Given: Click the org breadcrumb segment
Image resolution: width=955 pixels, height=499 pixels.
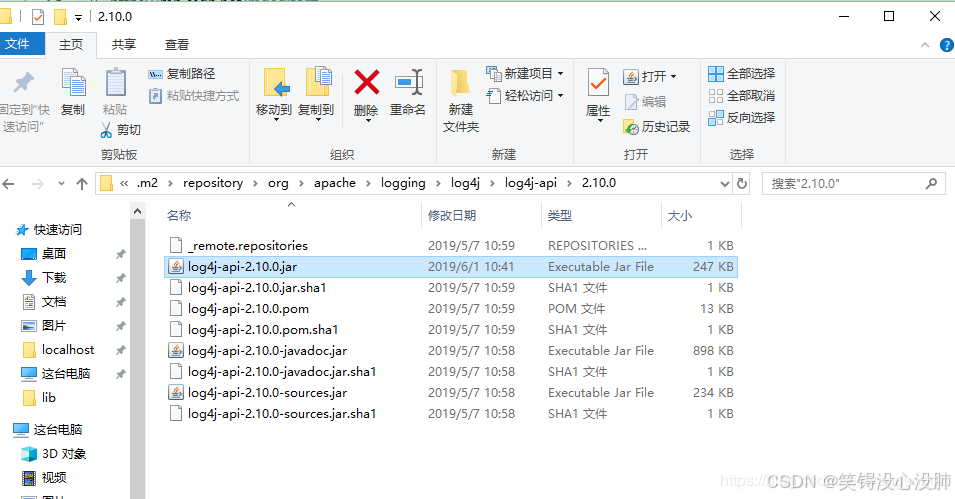Looking at the screenshot, I should [x=278, y=183].
